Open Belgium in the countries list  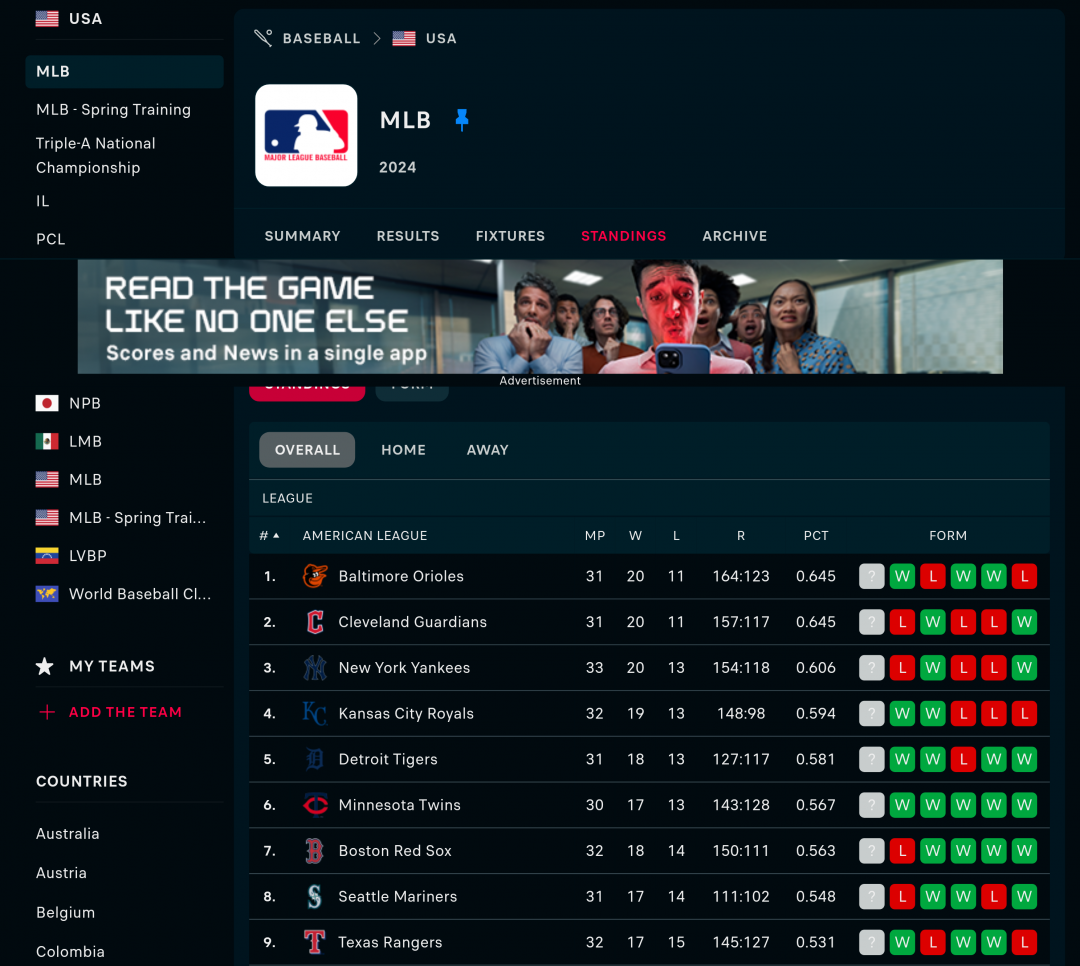(x=65, y=912)
